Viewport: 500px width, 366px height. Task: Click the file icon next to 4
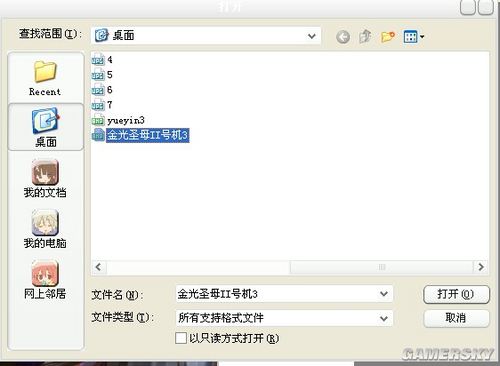pyautogui.click(x=98, y=59)
